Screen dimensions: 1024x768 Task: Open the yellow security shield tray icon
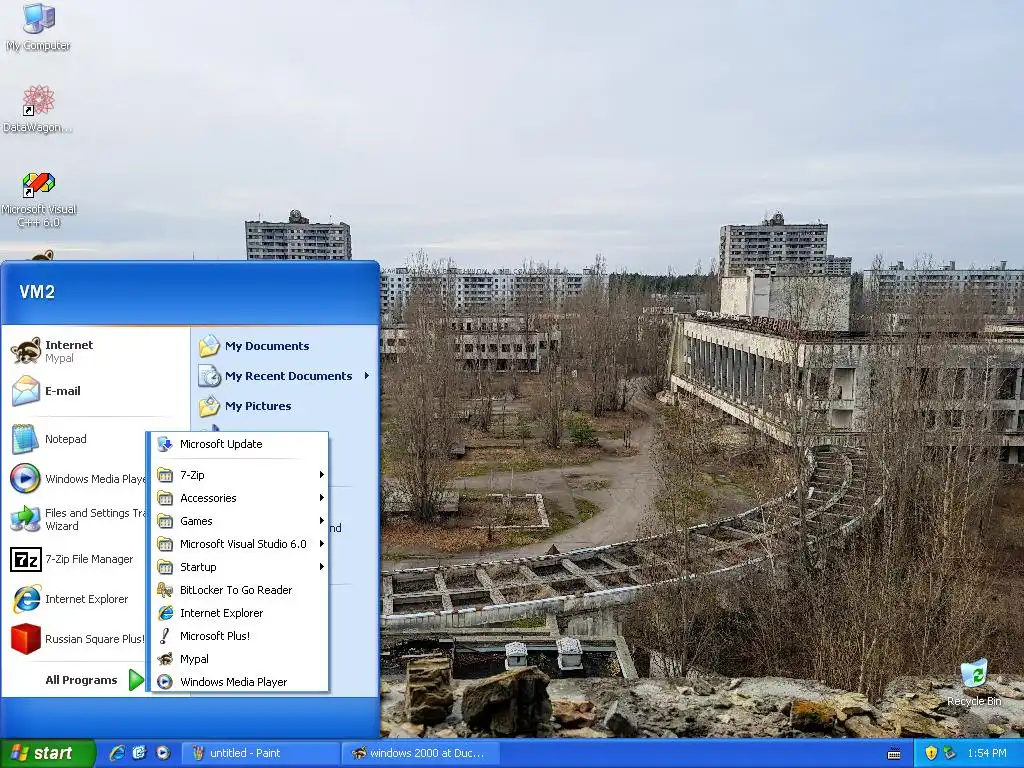click(931, 753)
